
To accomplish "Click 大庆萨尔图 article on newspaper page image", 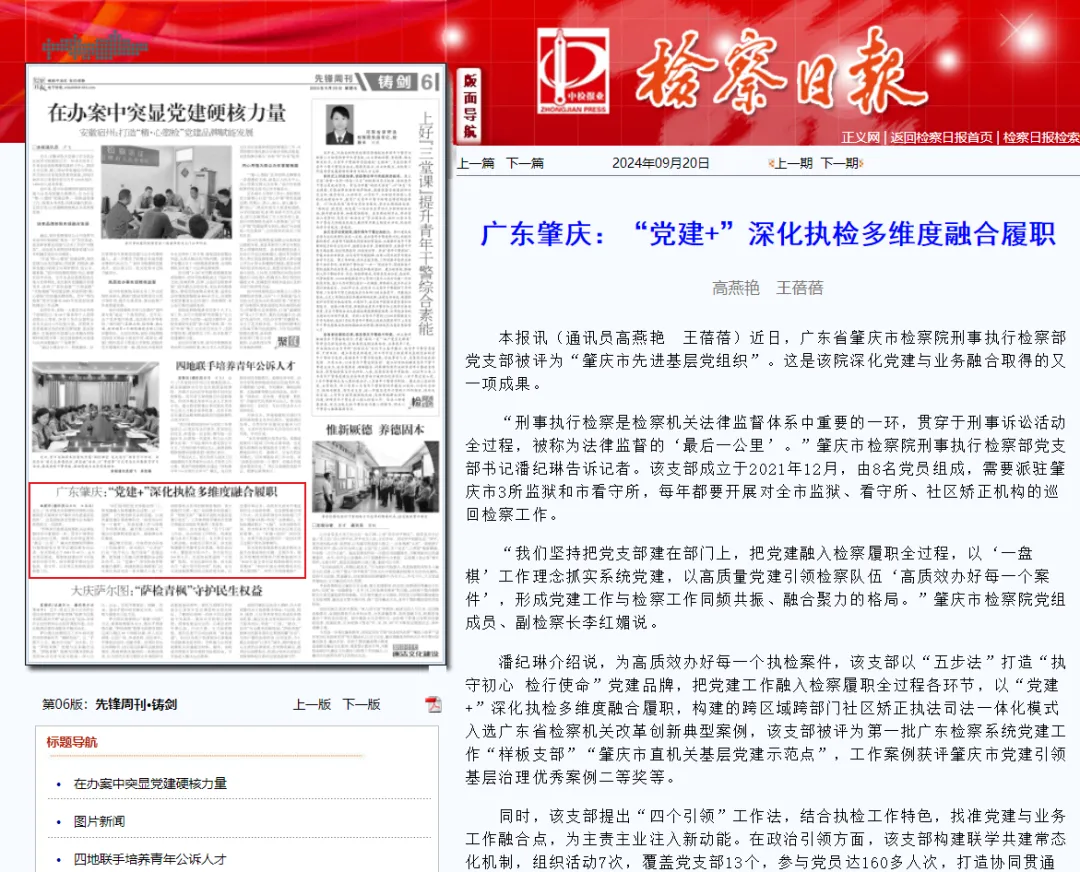I will [x=167, y=622].
